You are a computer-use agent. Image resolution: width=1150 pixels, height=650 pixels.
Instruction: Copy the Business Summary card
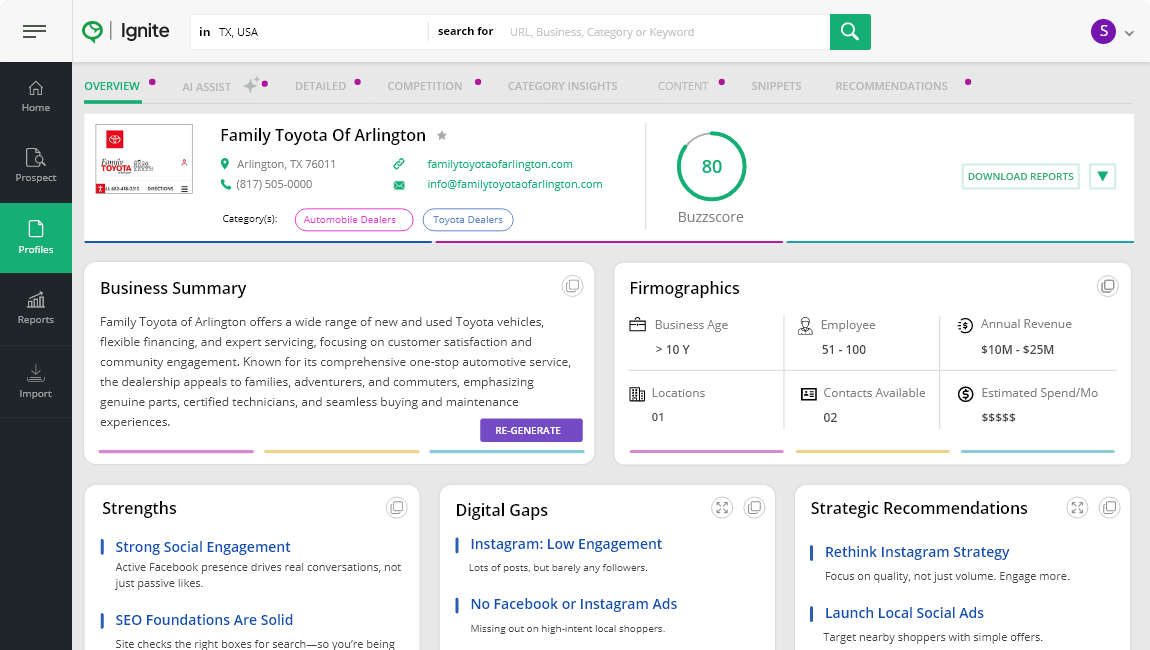(572, 285)
